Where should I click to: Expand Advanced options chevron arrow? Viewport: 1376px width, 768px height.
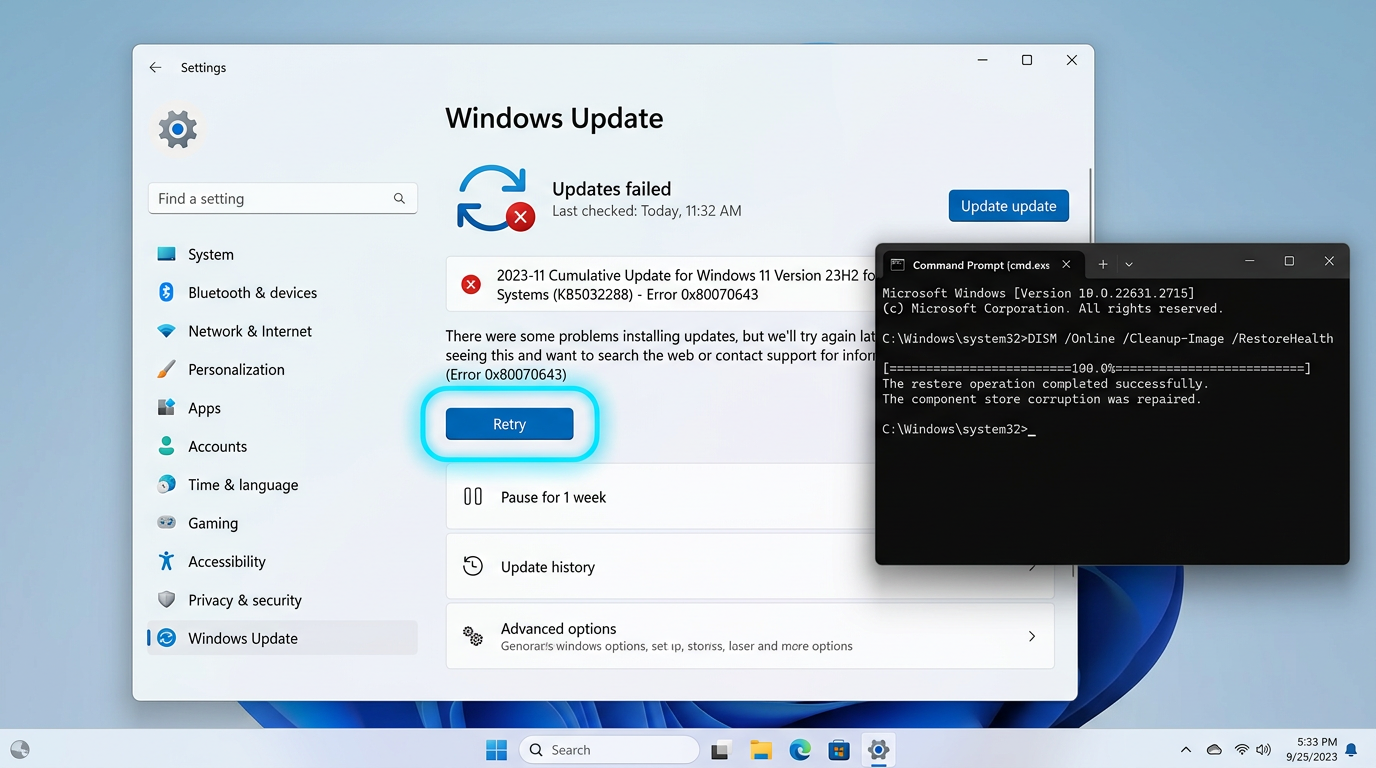click(x=1032, y=636)
